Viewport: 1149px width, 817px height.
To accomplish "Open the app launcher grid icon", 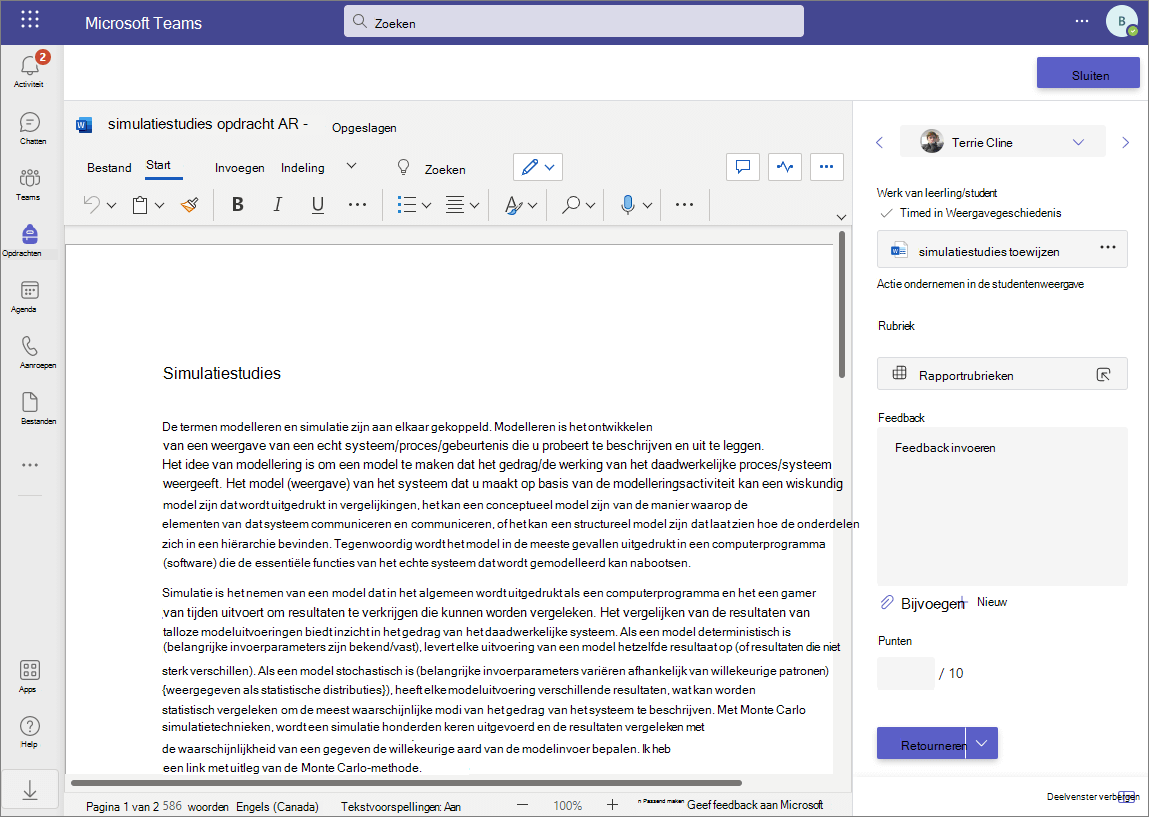I will pyautogui.click(x=30, y=20).
